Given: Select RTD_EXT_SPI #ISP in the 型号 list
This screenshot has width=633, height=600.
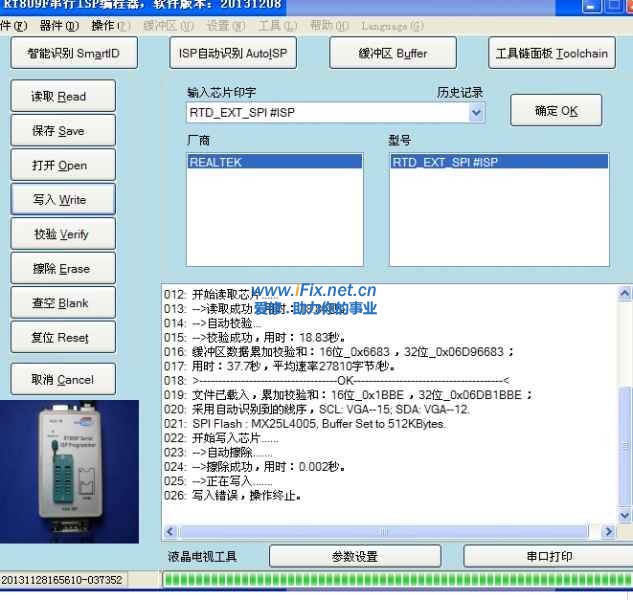Looking at the screenshot, I should tap(499, 162).
